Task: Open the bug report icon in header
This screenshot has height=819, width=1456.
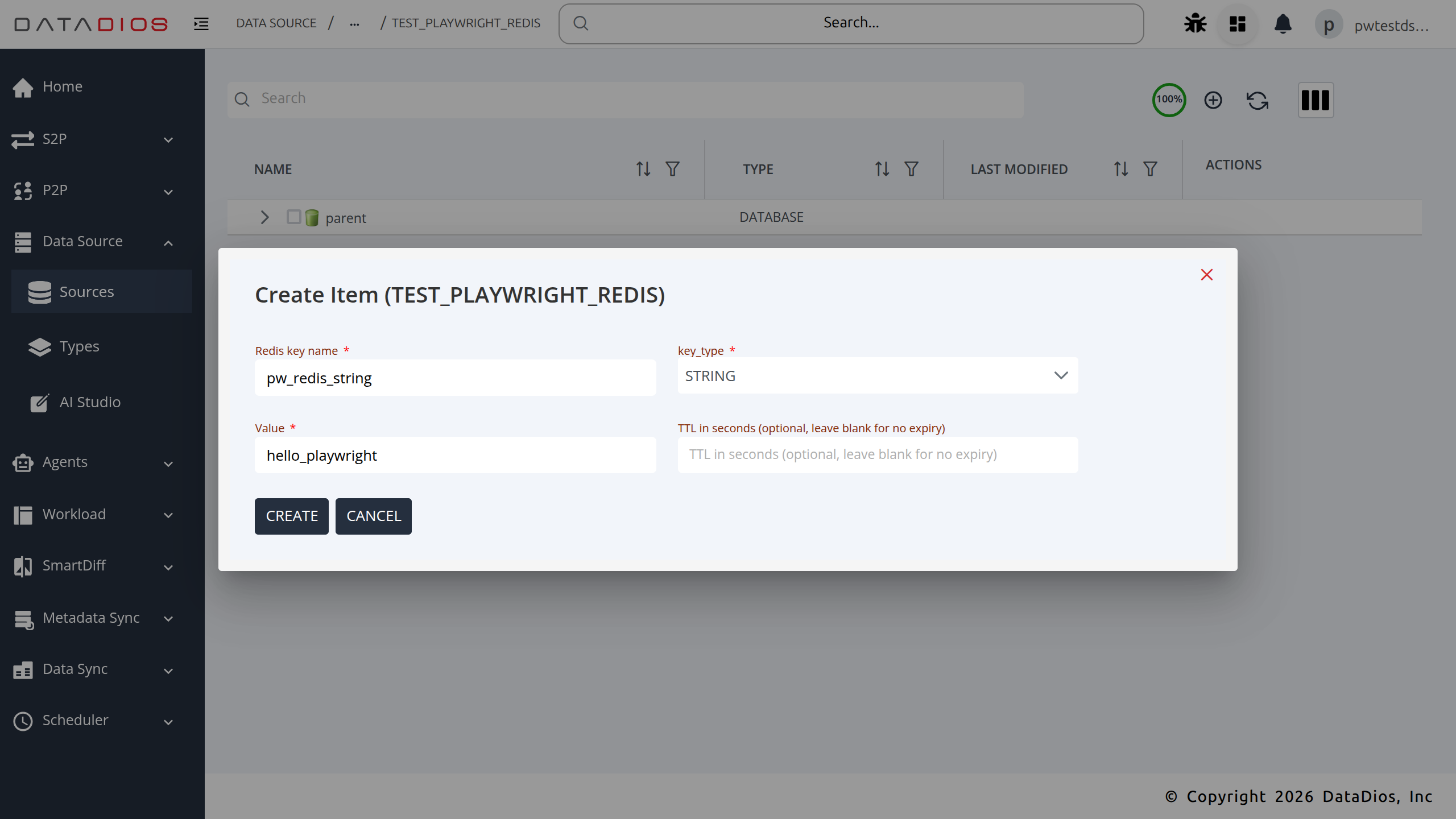Action: tap(1194, 24)
